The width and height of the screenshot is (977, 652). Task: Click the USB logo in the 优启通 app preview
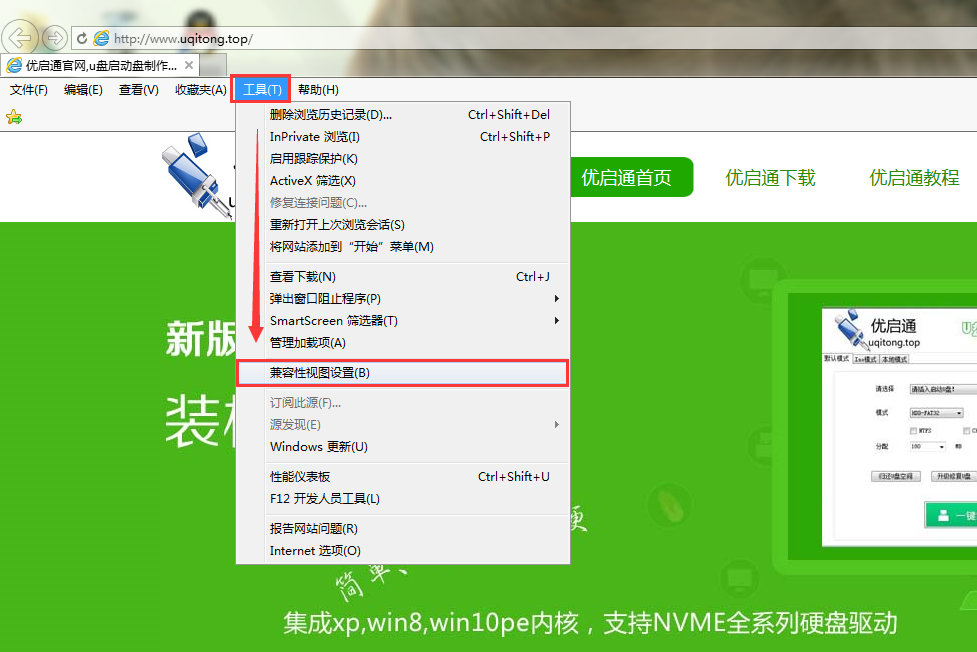847,329
